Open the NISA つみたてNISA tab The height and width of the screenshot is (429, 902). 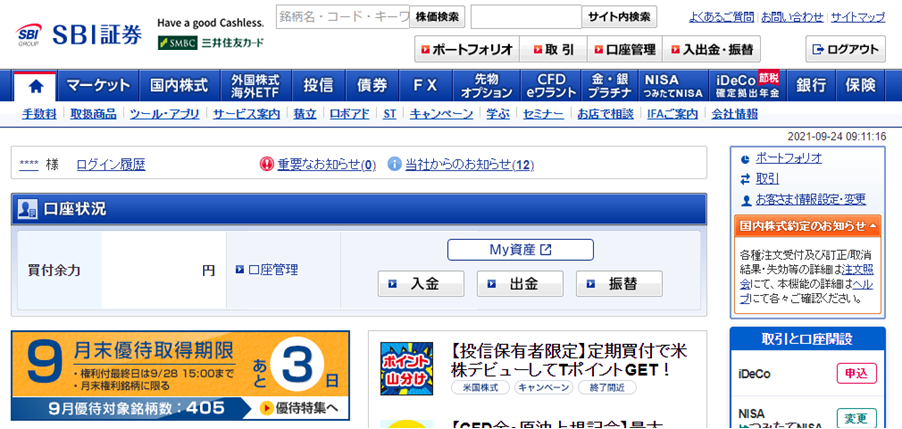coord(673,86)
